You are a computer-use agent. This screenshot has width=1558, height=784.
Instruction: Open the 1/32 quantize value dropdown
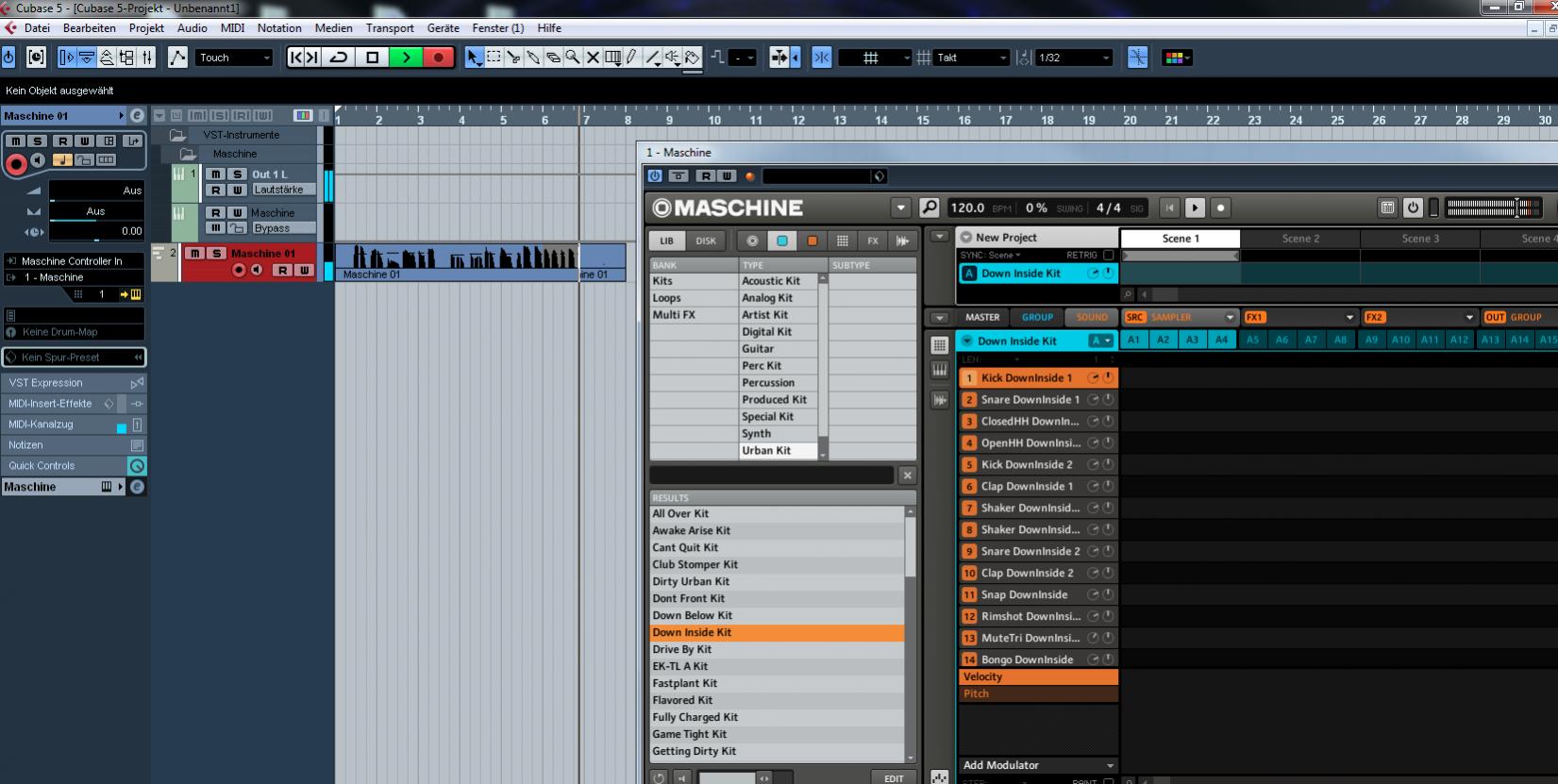click(x=1074, y=58)
